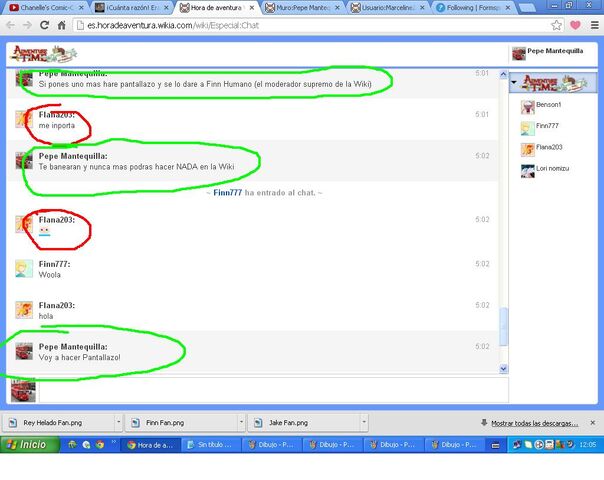The height and width of the screenshot is (480, 604).
Task: Click the first Dibujo - P... taskbar button
Action: coord(272,445)
